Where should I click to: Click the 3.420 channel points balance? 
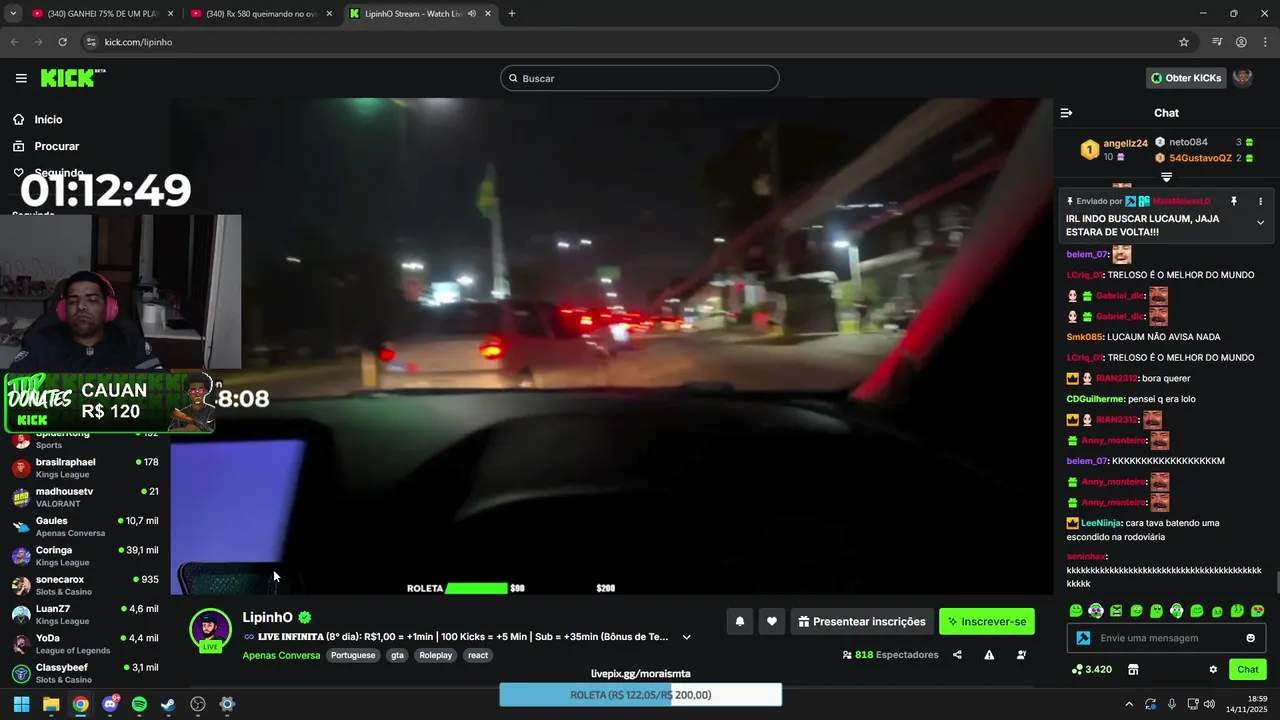[1092, 670]
